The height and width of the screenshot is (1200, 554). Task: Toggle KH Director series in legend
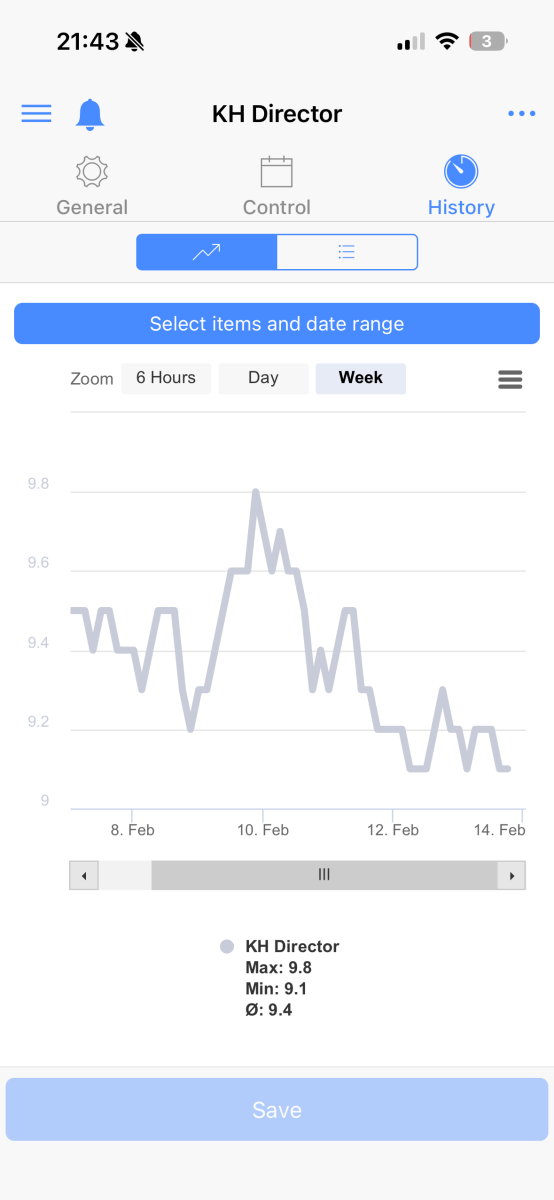281,946
